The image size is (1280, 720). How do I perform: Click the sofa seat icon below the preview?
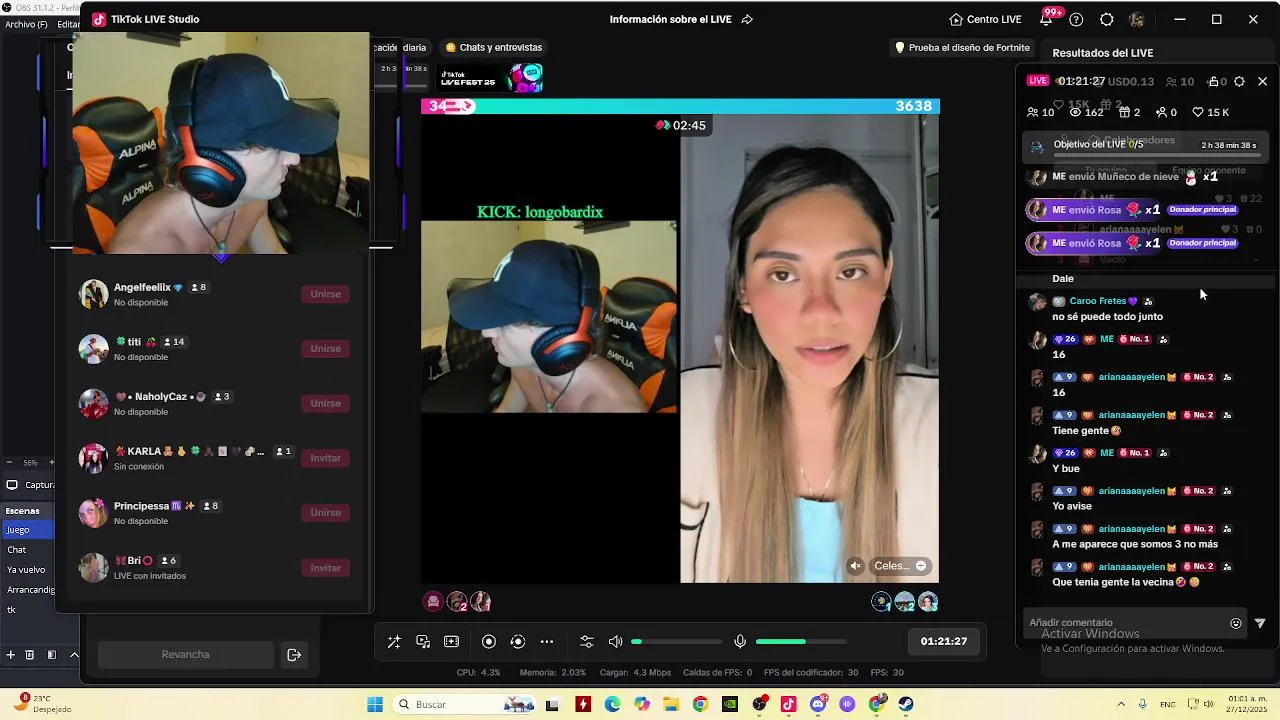(x=433, y=601)
